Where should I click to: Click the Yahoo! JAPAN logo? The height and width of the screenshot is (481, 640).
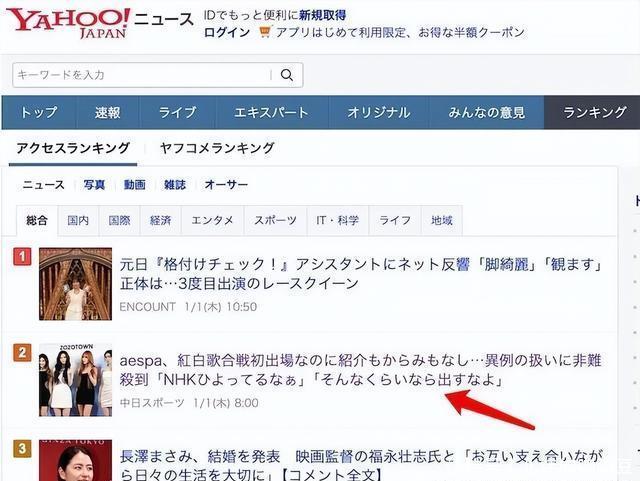tap(68, 23)
